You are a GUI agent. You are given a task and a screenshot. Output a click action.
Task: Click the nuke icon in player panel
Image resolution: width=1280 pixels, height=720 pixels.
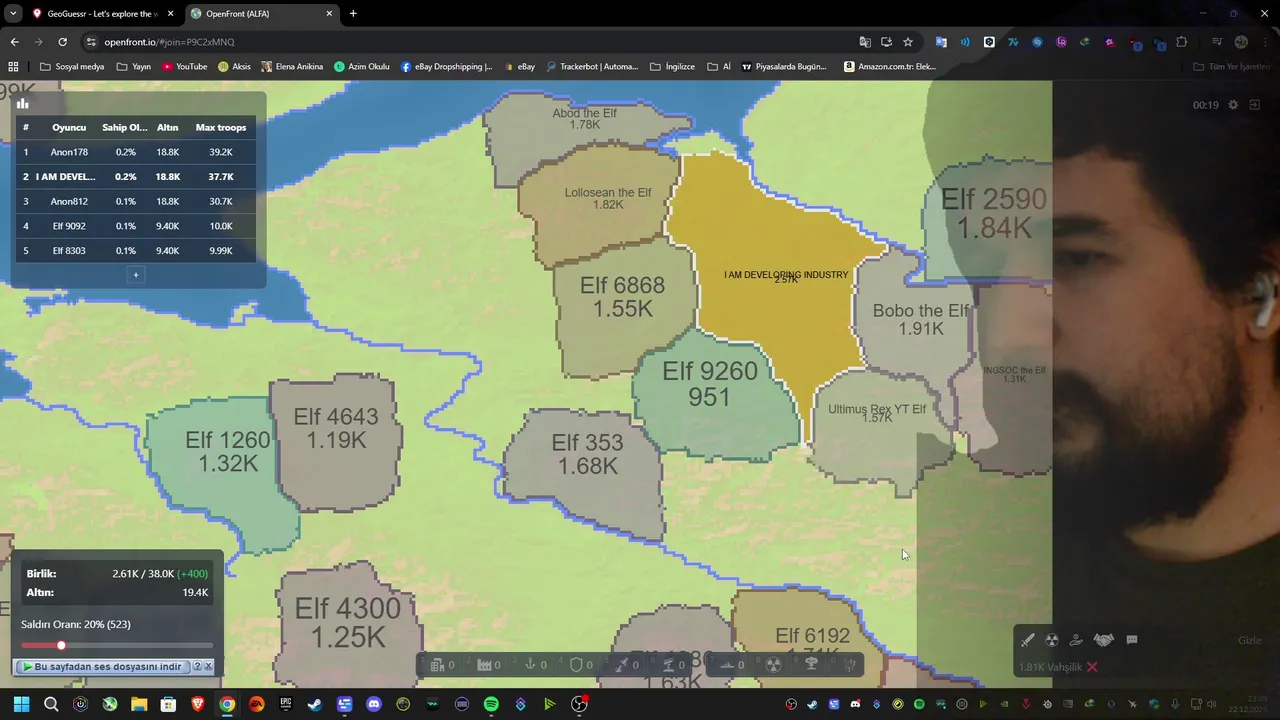pos(1052,640)
